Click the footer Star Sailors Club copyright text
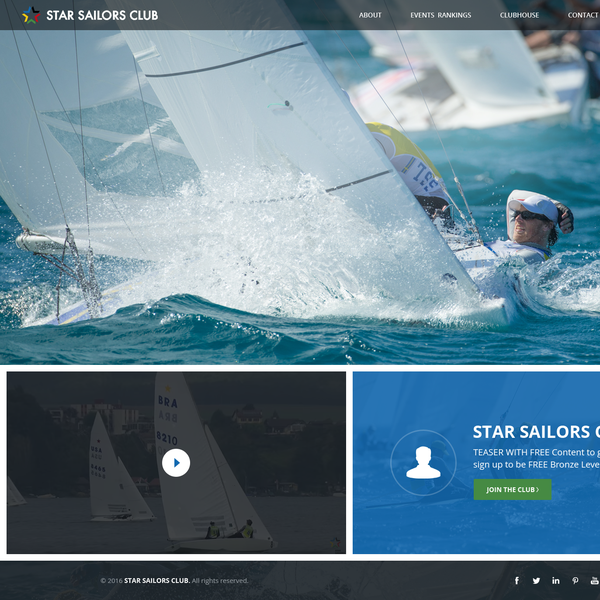Viewport: 600px width, 600px height. click(174, 580)
